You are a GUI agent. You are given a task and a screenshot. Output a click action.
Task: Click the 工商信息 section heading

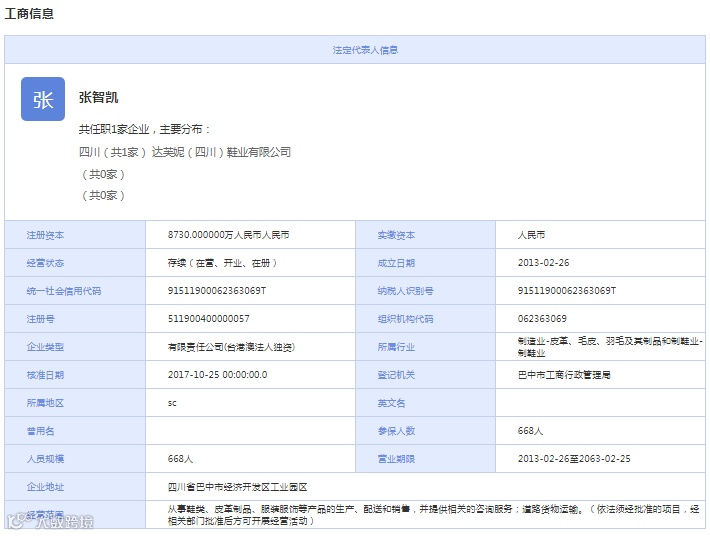29,14
